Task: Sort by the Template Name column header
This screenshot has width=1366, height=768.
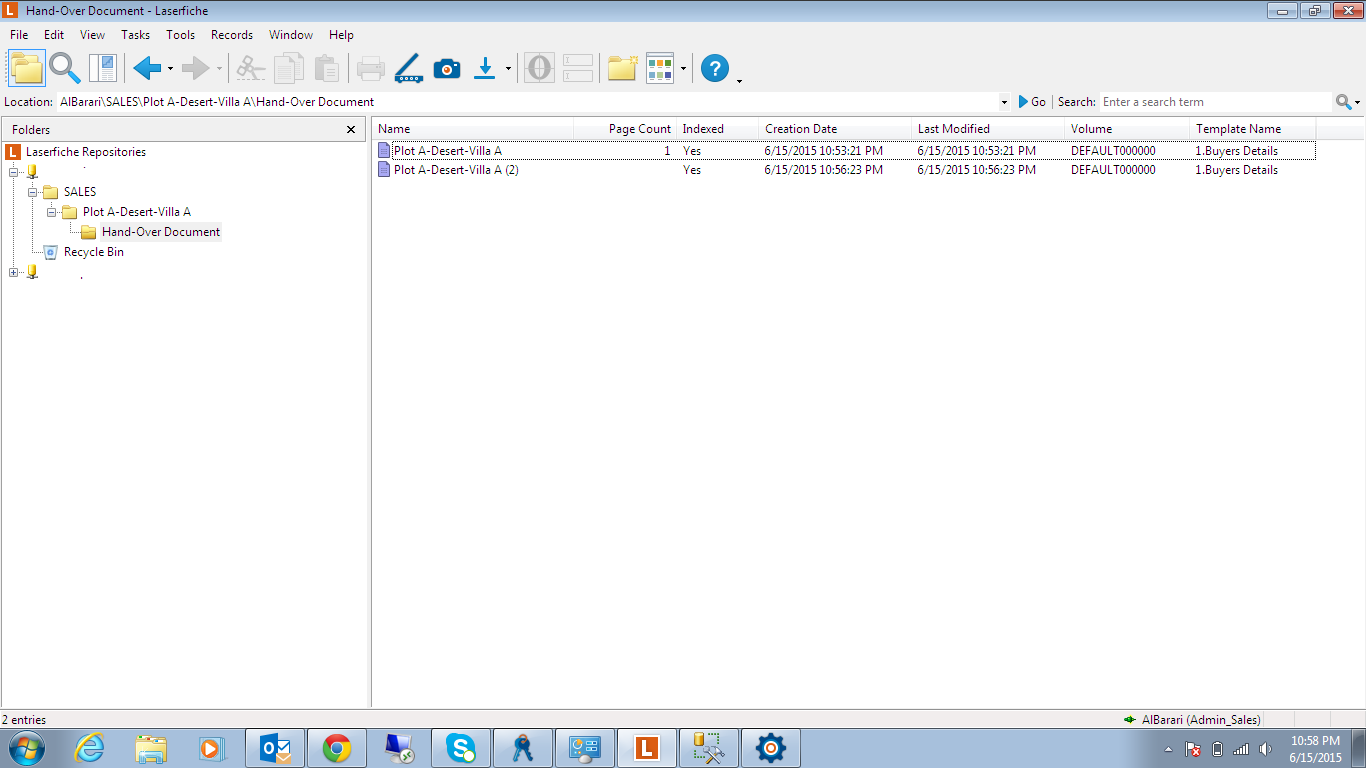Action: pos(1253,129)
